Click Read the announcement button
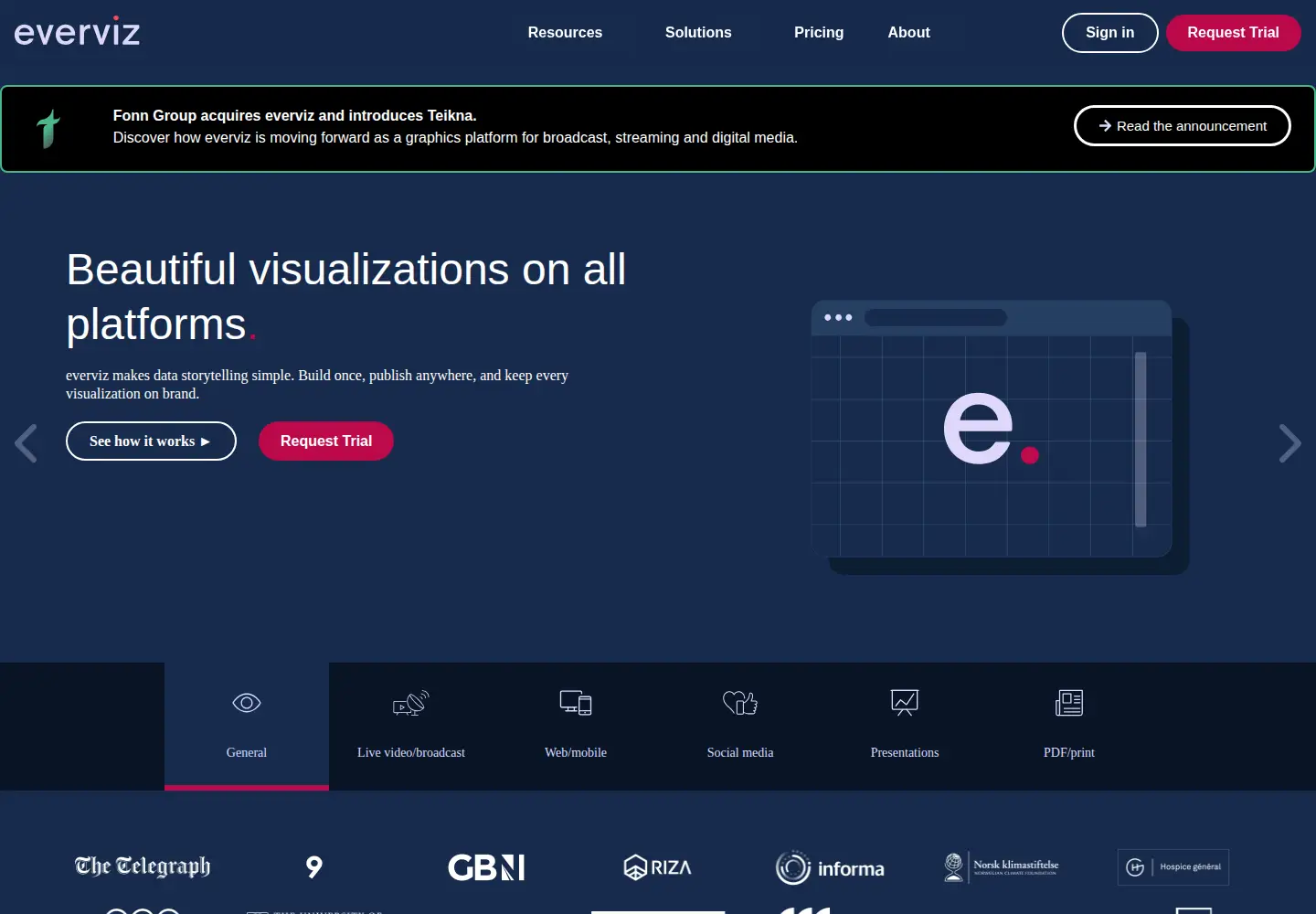Screen dimensions: 1316x914 [1182, 126]
